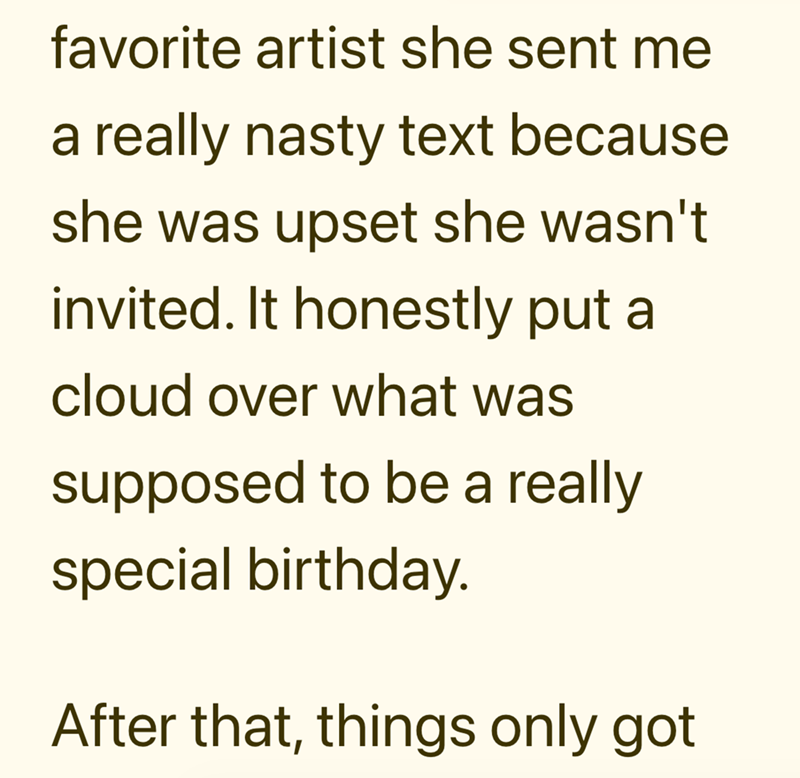Click the word "upset" in the text

[346, 224]
